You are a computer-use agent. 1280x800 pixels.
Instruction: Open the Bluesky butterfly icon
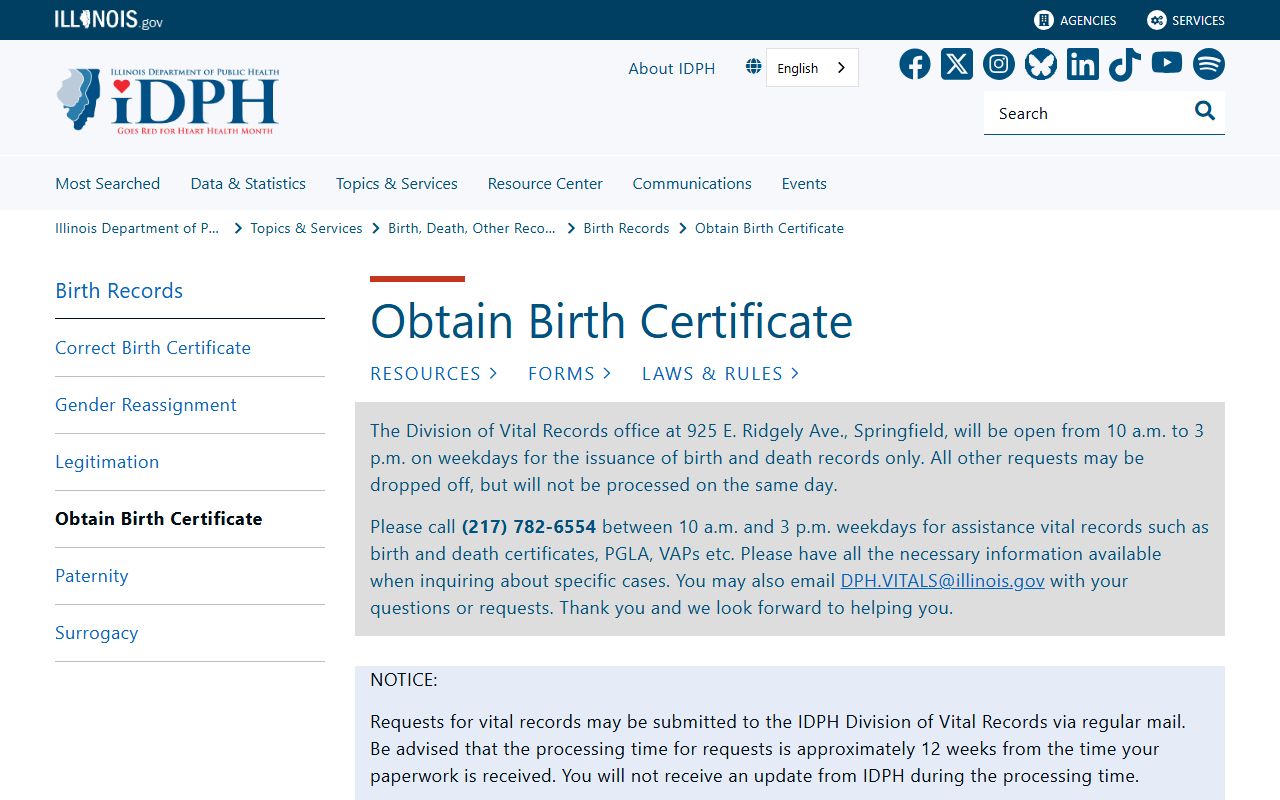[1041, 64]
